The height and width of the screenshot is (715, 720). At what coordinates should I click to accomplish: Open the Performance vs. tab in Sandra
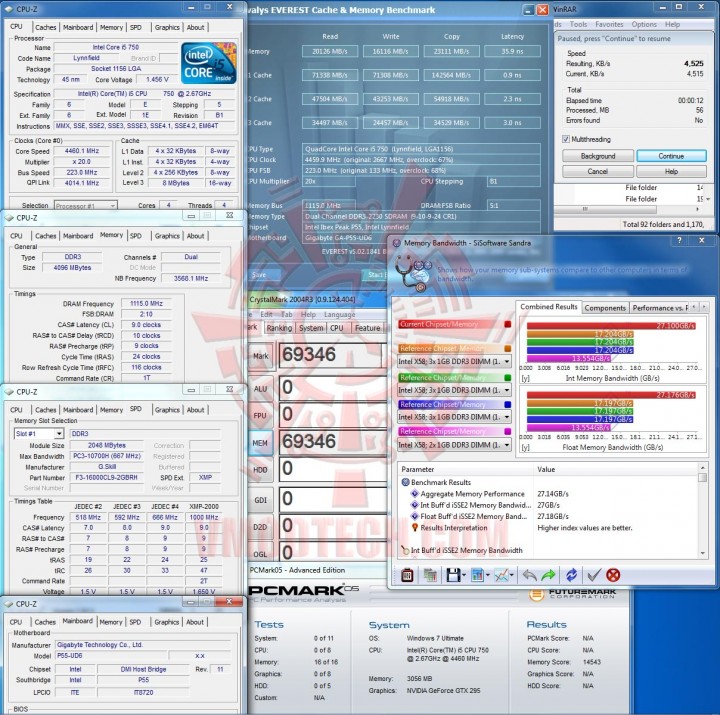[659, 308]
